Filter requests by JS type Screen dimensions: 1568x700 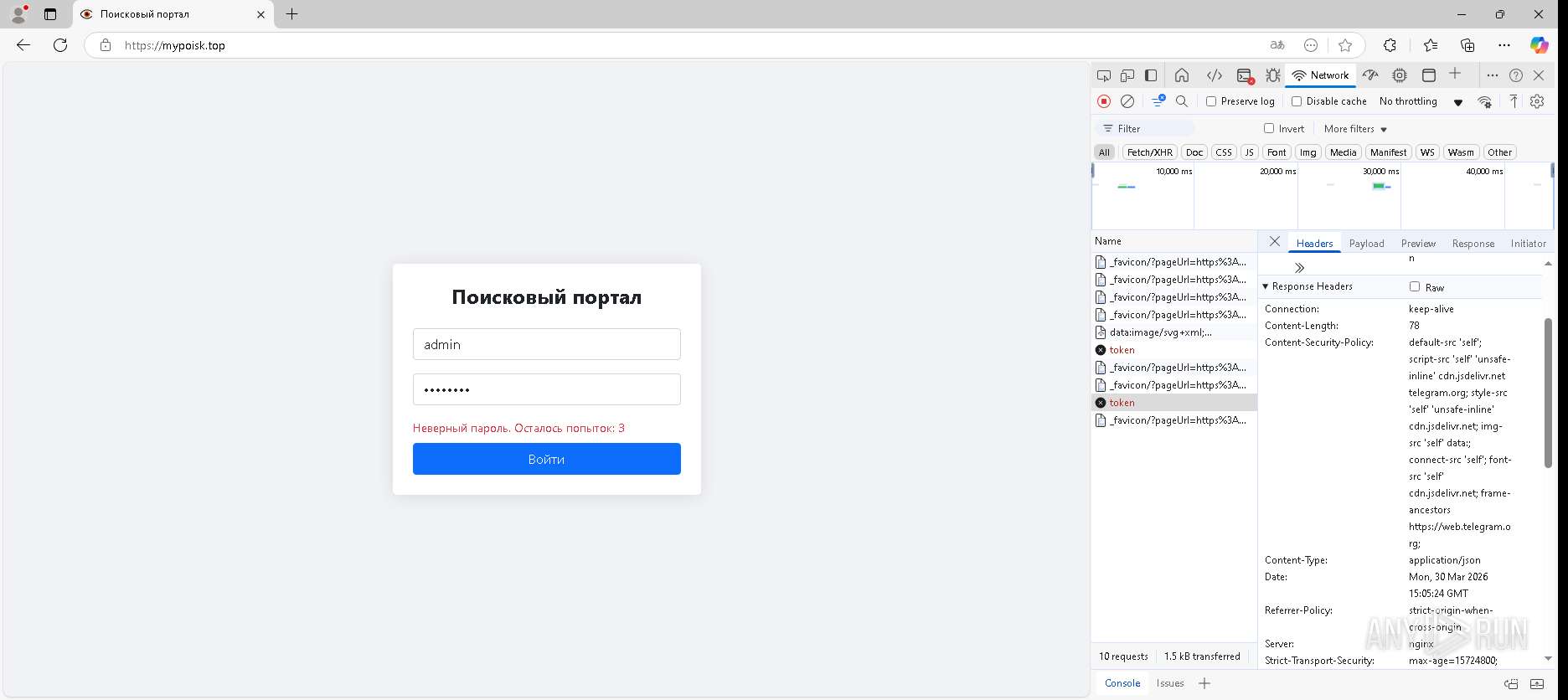1249,152
